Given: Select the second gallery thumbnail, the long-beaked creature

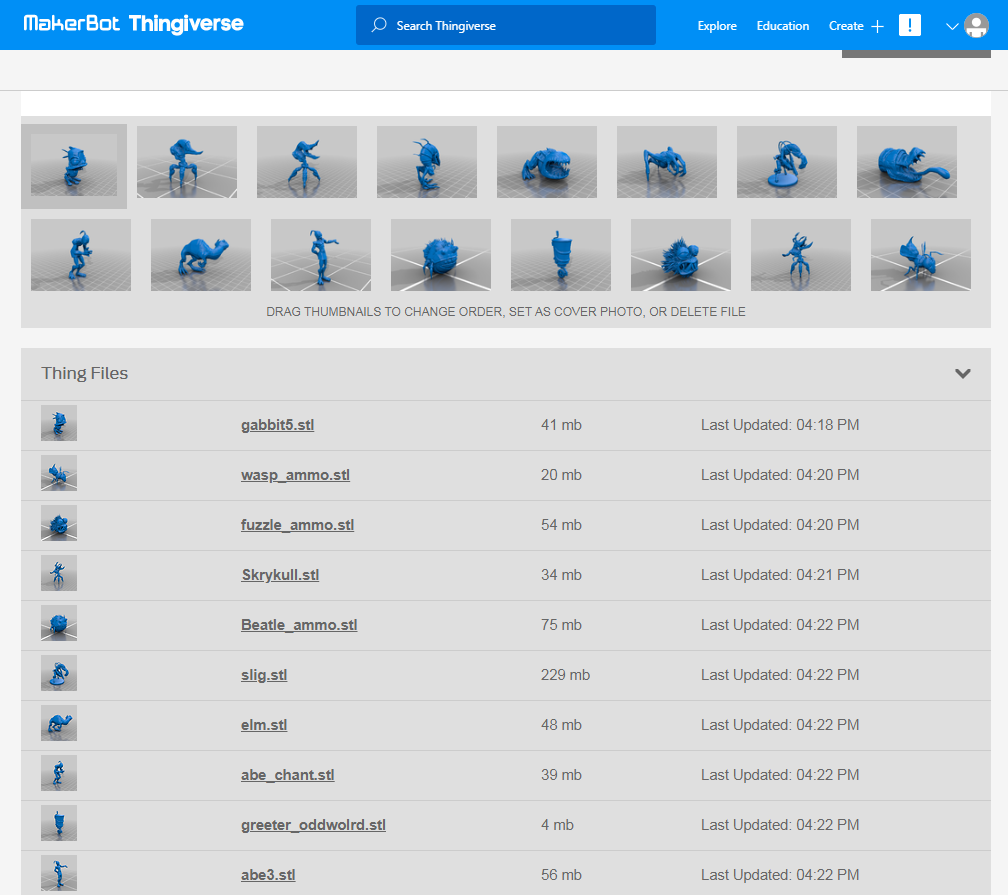Looking at the screenshot, I should pyautogui.click(x=187, y=162).
